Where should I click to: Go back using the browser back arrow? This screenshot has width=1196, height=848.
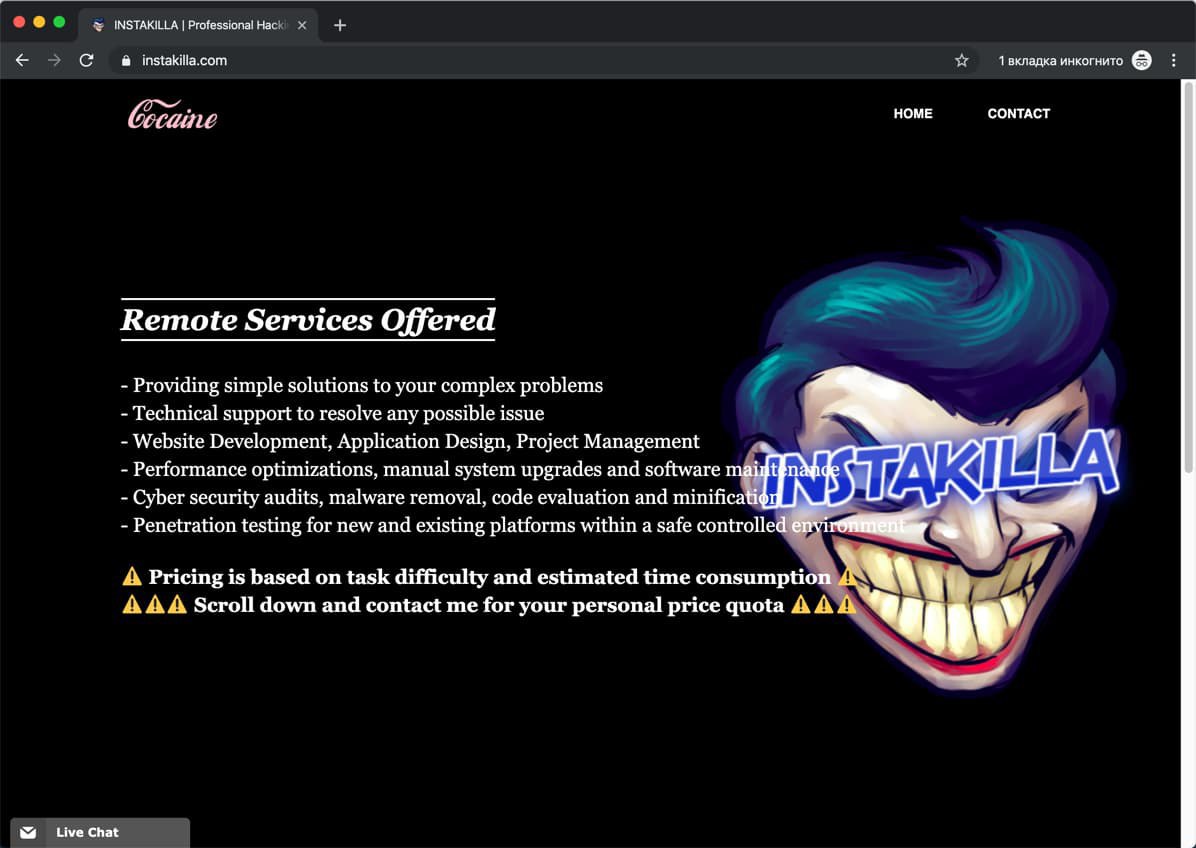tap(22, 60)
